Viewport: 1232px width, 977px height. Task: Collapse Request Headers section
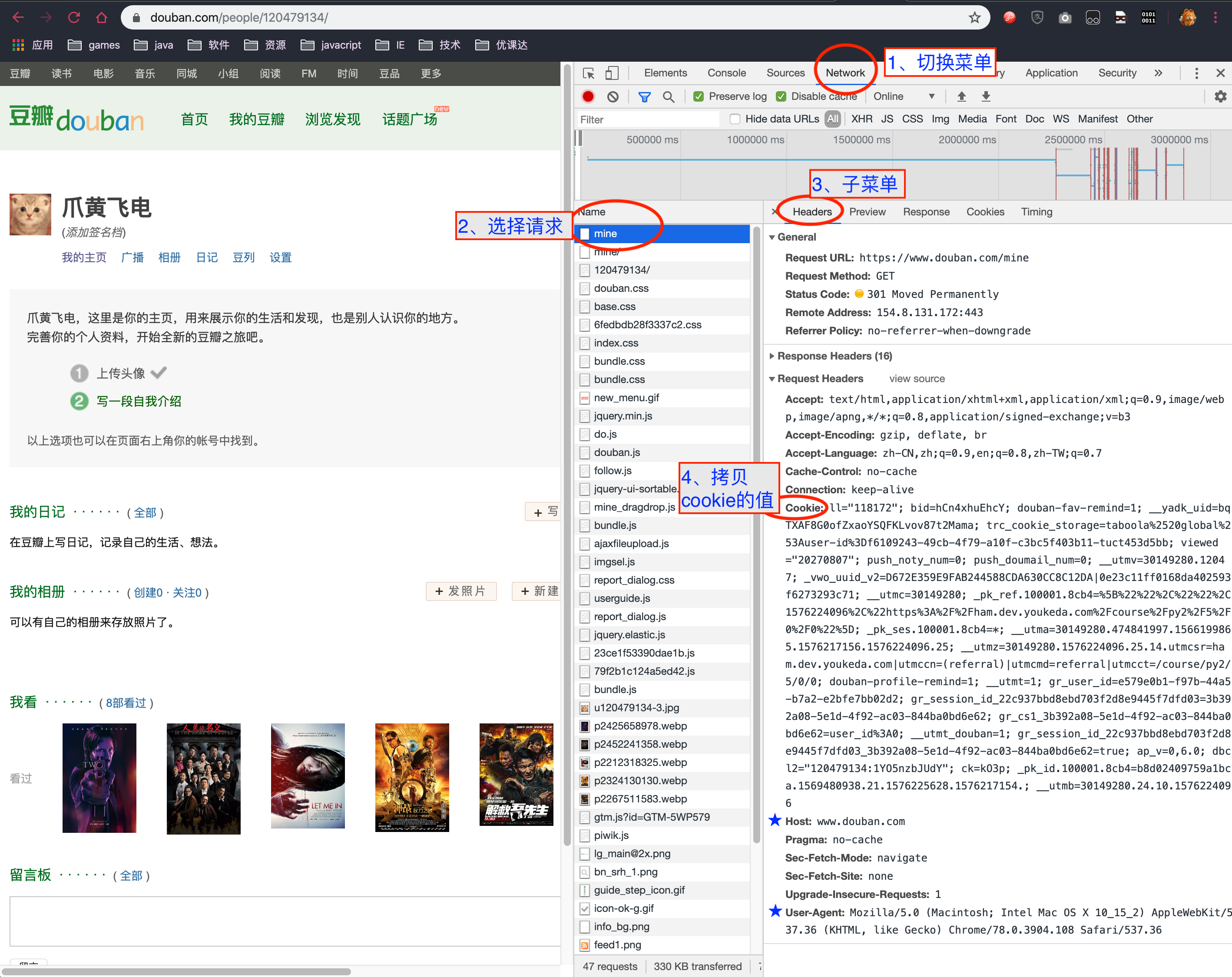pyautogui.click(x=772, y=379)
